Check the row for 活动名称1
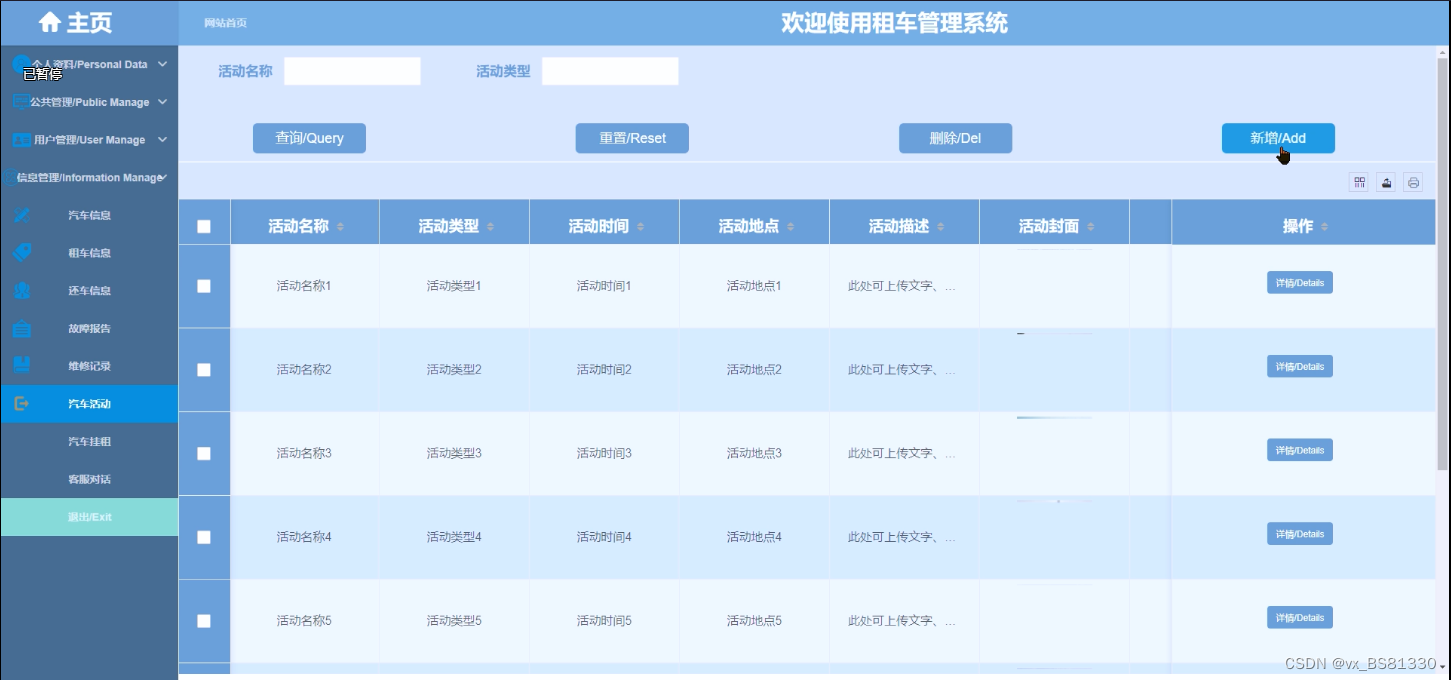The width and height of the screenshot is (1451, 680). pos(204,286)
